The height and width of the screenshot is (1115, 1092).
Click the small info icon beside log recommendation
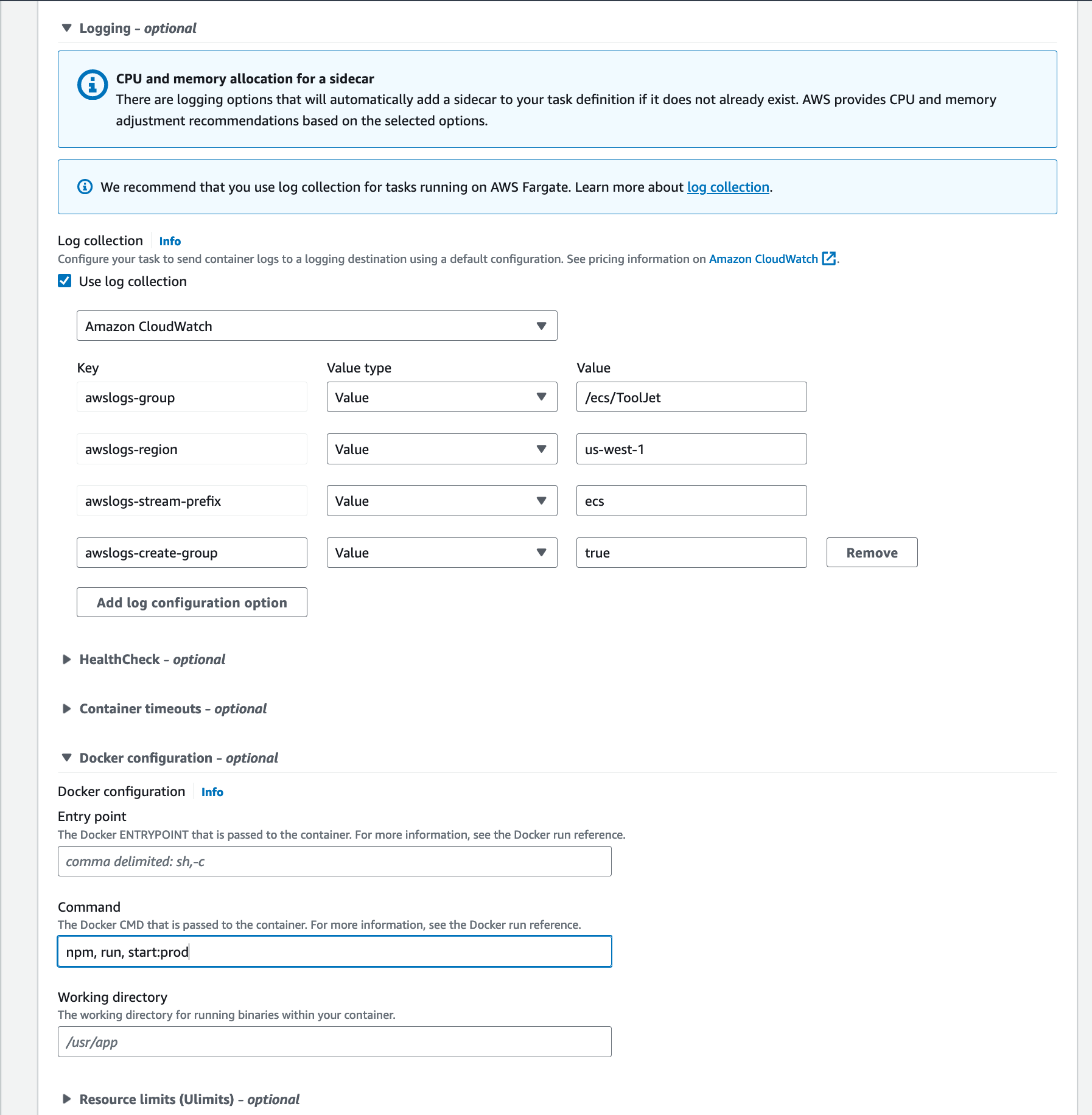85,187
